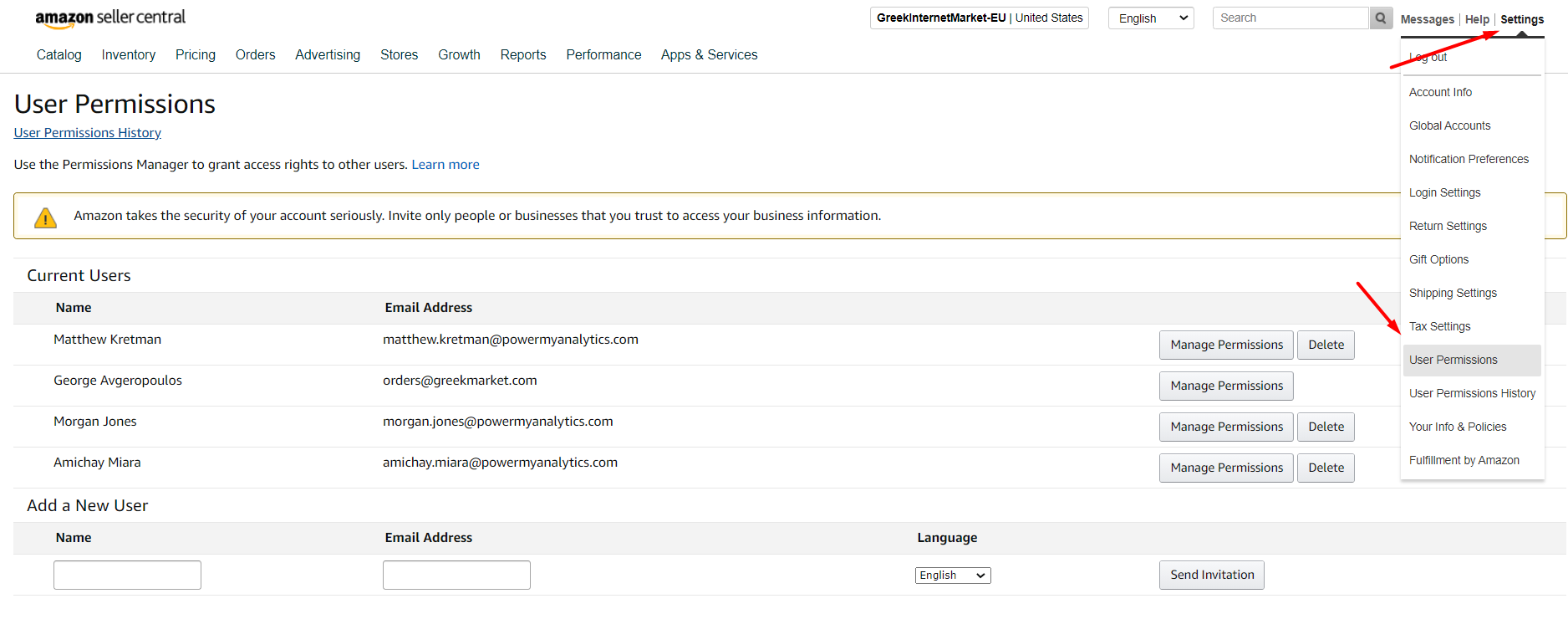Open the Messages link
This screenshot has width=1568, height=619.
[1428, 19]
